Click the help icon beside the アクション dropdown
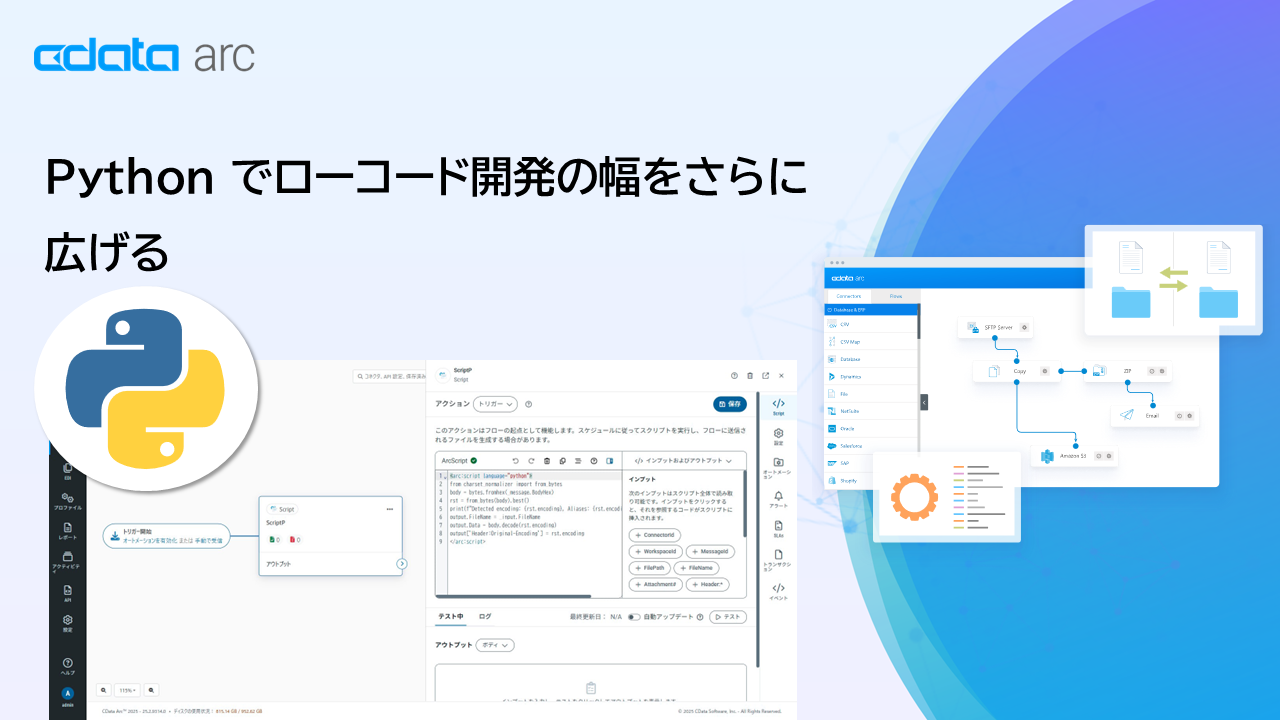1280x720 pixels. [x=528, y=404]
